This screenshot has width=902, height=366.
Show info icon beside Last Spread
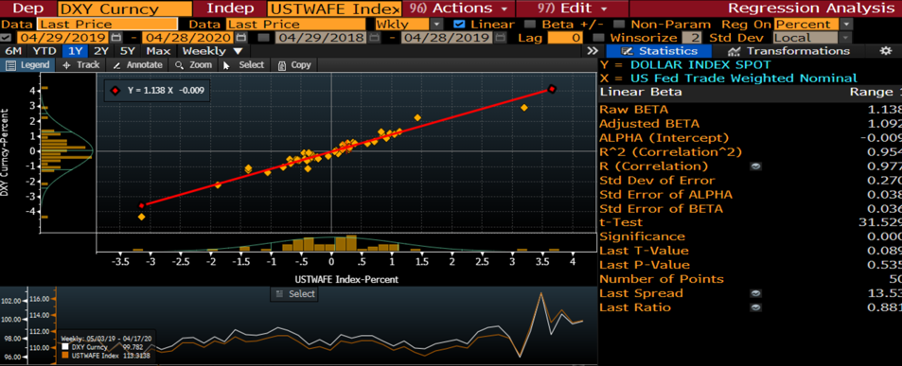pyautogui.click(x=756, y=293)
